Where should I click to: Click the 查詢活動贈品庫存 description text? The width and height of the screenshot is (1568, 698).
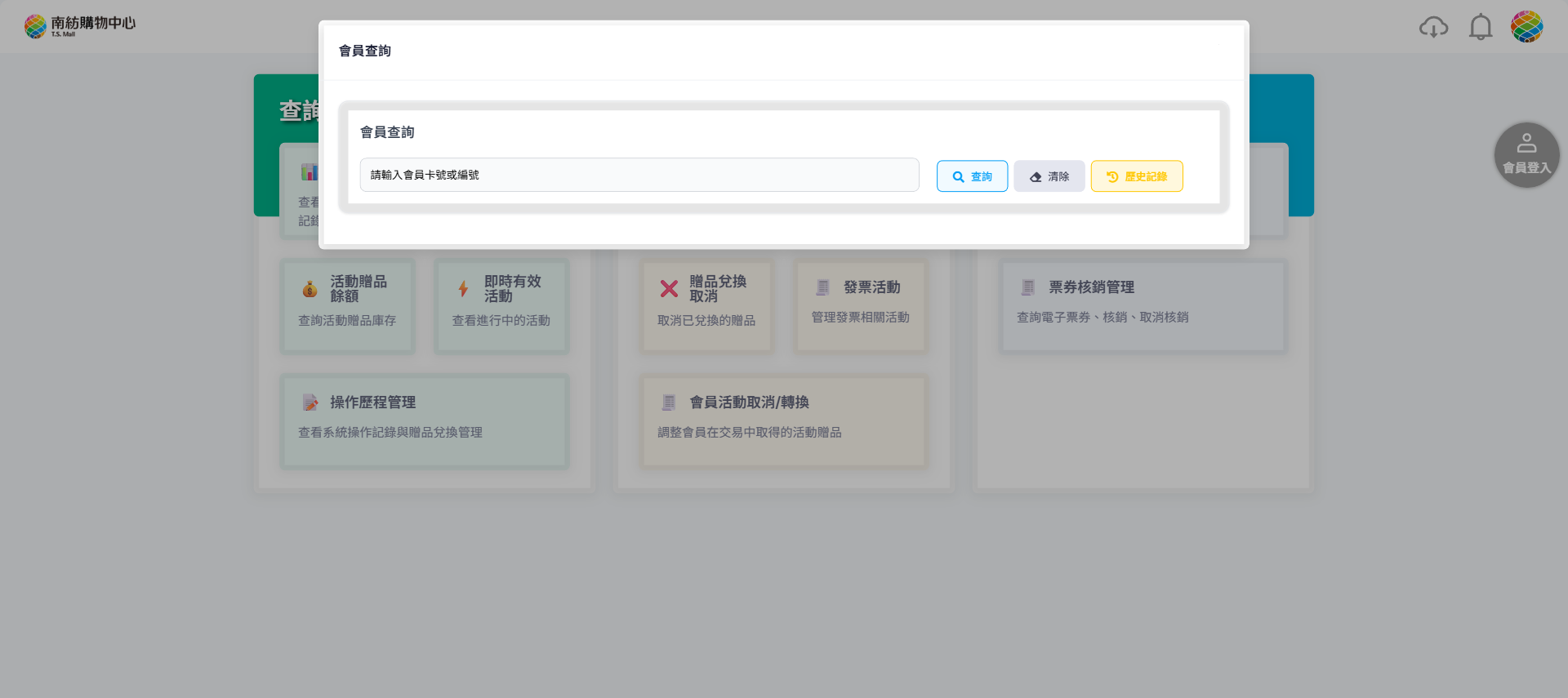tap(347, 321)
